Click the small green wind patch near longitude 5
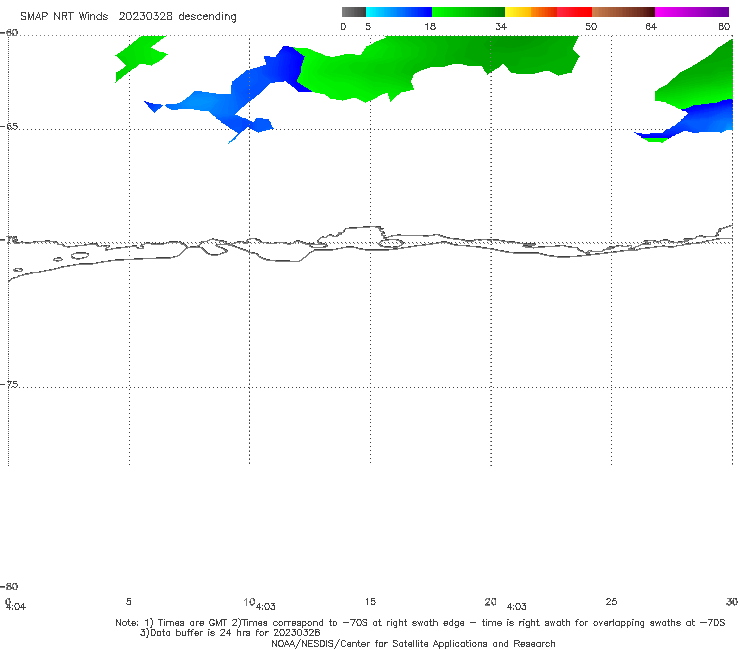 tap(141, 56)
